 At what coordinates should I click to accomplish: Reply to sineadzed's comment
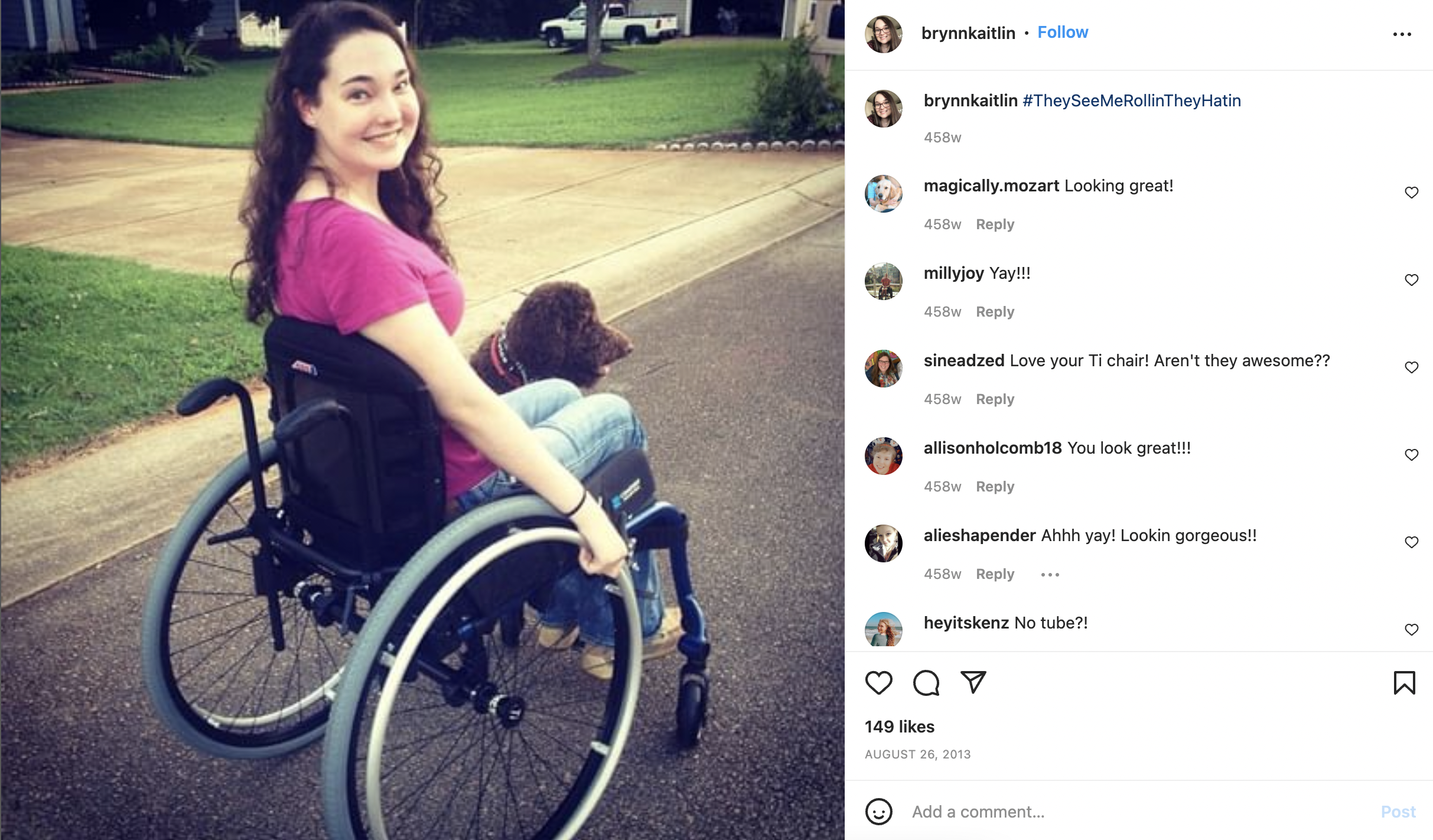click(995, 399)
